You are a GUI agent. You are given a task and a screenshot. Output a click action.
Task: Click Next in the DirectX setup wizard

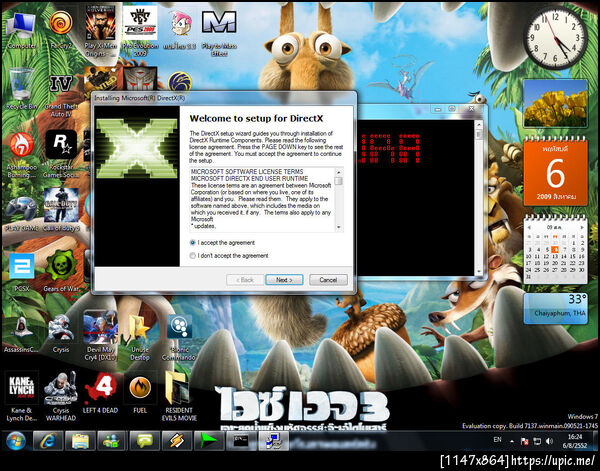point(284,280)
